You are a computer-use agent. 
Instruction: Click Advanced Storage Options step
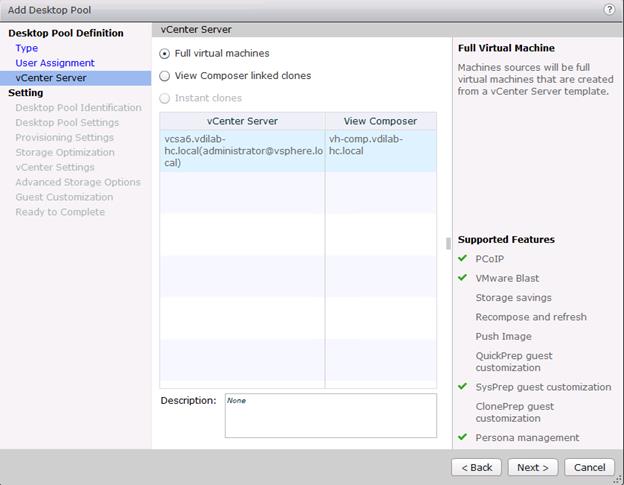[78, 182]
